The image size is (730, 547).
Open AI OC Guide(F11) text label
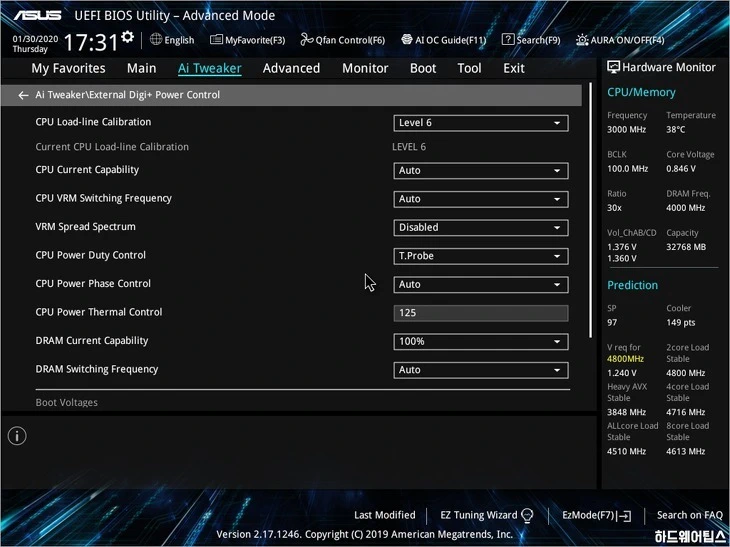(450, 40)
